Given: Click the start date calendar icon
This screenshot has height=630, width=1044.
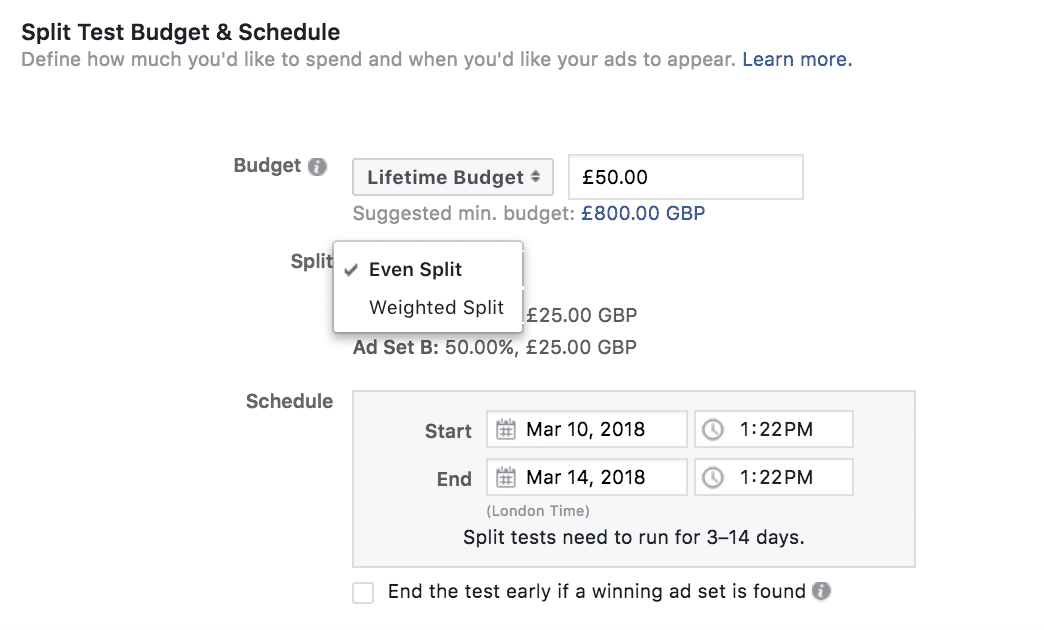Looking at the screenshot, I should coord(505,429).
